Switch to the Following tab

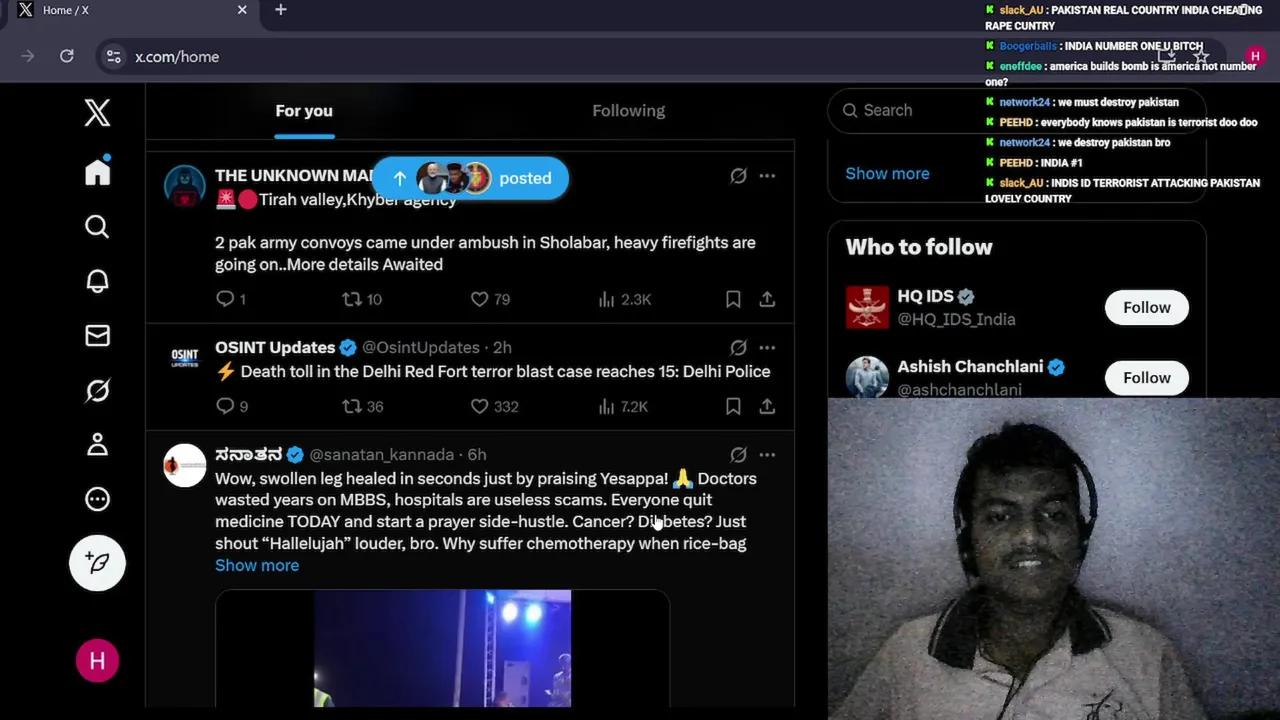click(x=628, y=111)
